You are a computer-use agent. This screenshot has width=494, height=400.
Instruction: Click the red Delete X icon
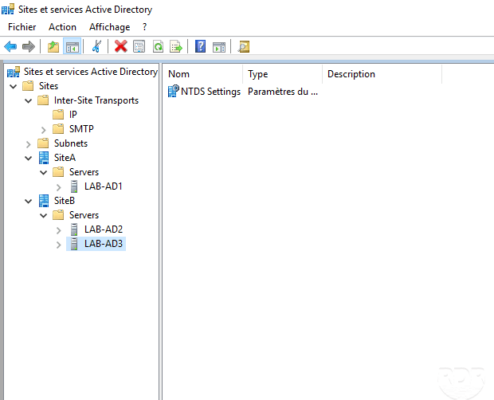pyautogui.click(x=121, y=46)
